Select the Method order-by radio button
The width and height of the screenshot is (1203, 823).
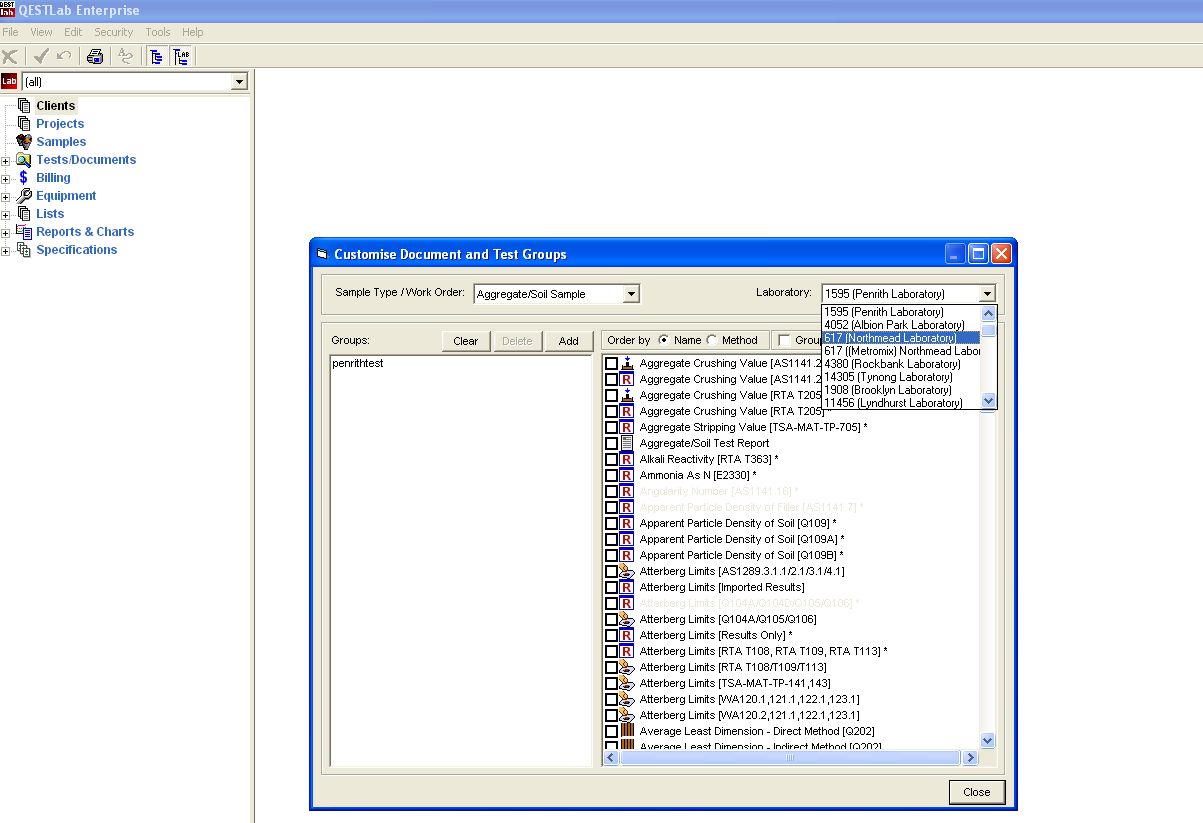(x=712, y=341)
